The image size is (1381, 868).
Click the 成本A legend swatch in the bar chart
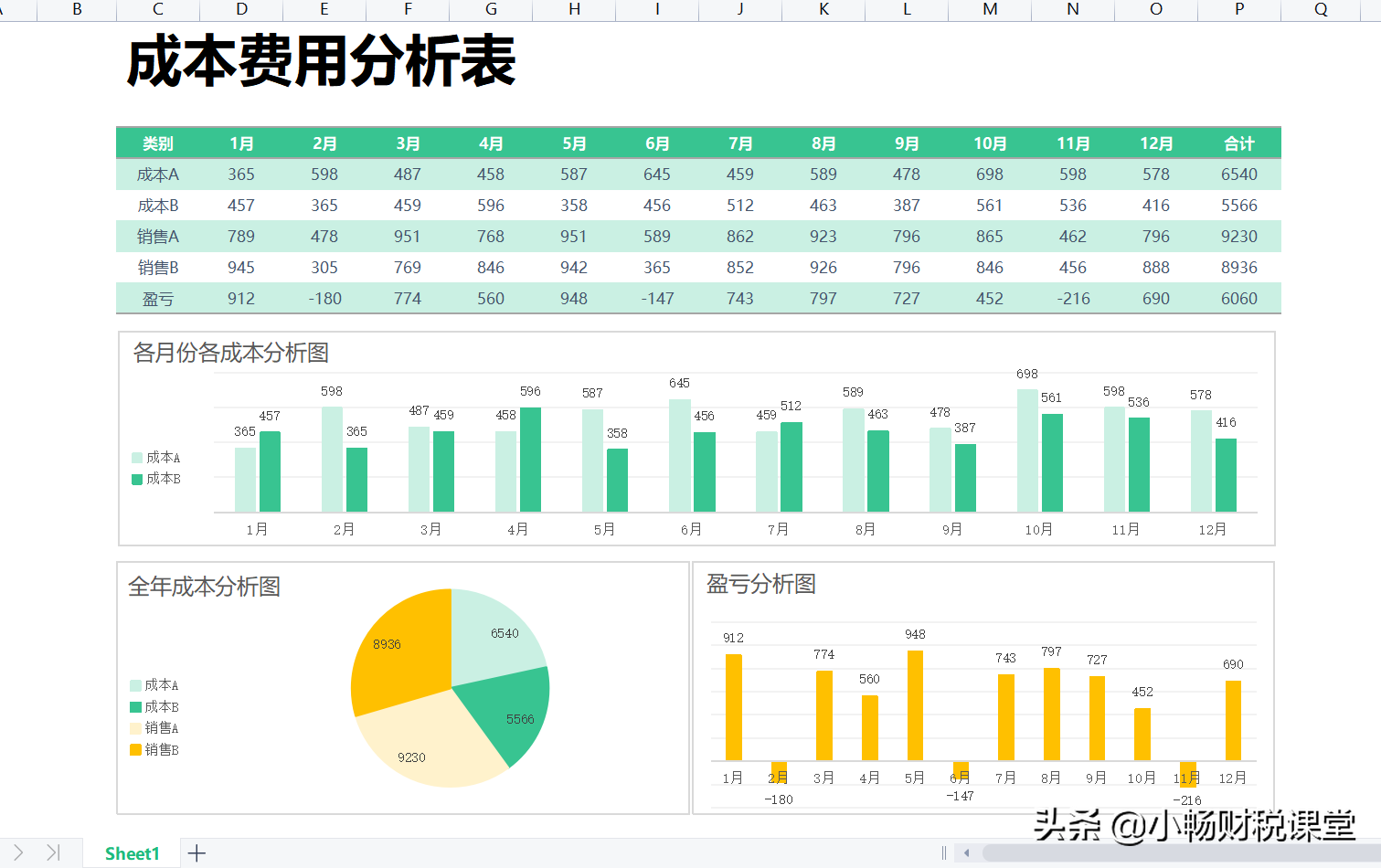pos(135,457)
